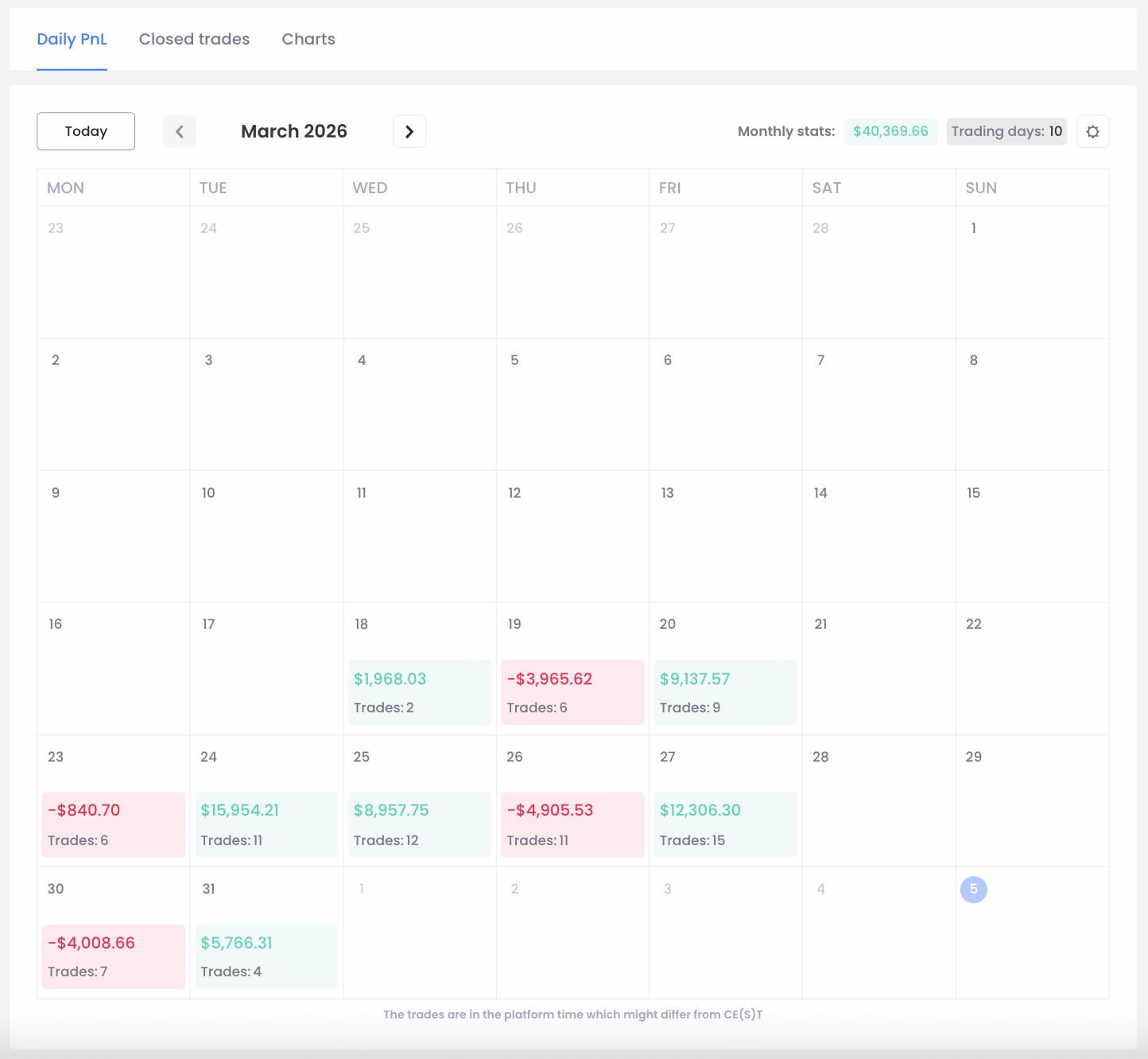The height and width of the screenshot is (1059, 1148).
Task: Open the $1,968.03 PnL card on March 18
Action: (x=420, y=692)
